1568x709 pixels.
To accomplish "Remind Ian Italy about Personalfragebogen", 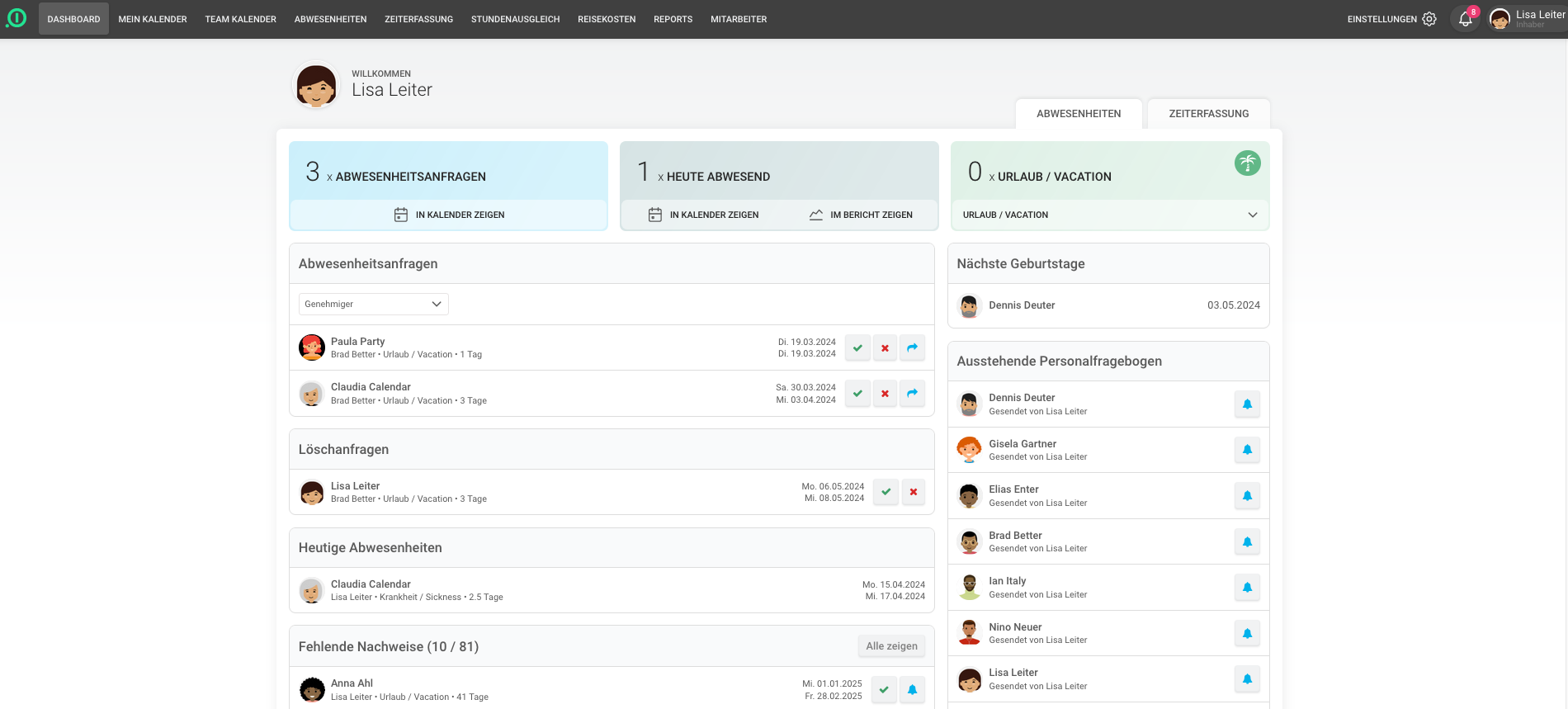I will click(1247, 588).
